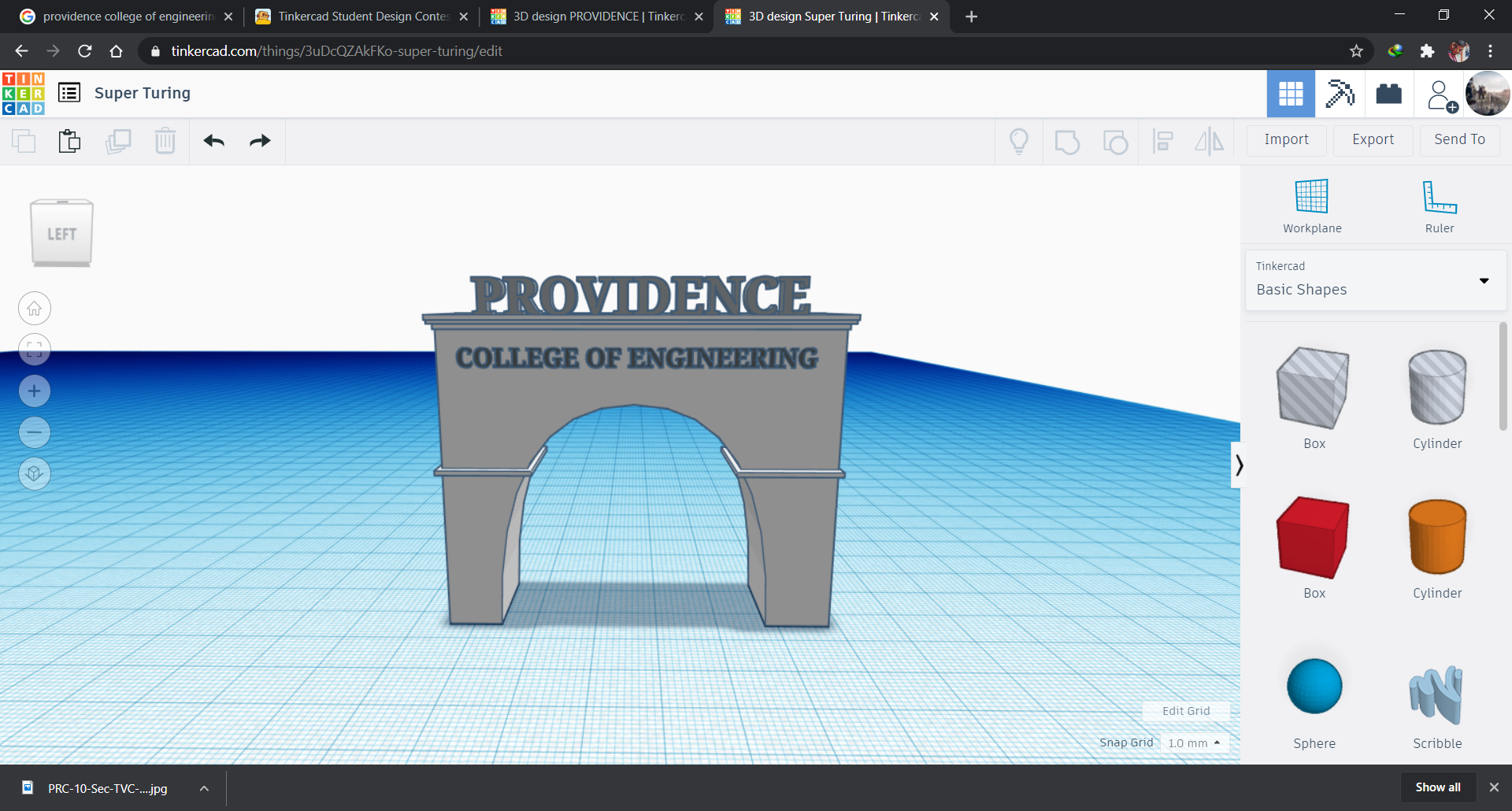
Task: Click the Paste clipboard icon
Action: point(70,141)
